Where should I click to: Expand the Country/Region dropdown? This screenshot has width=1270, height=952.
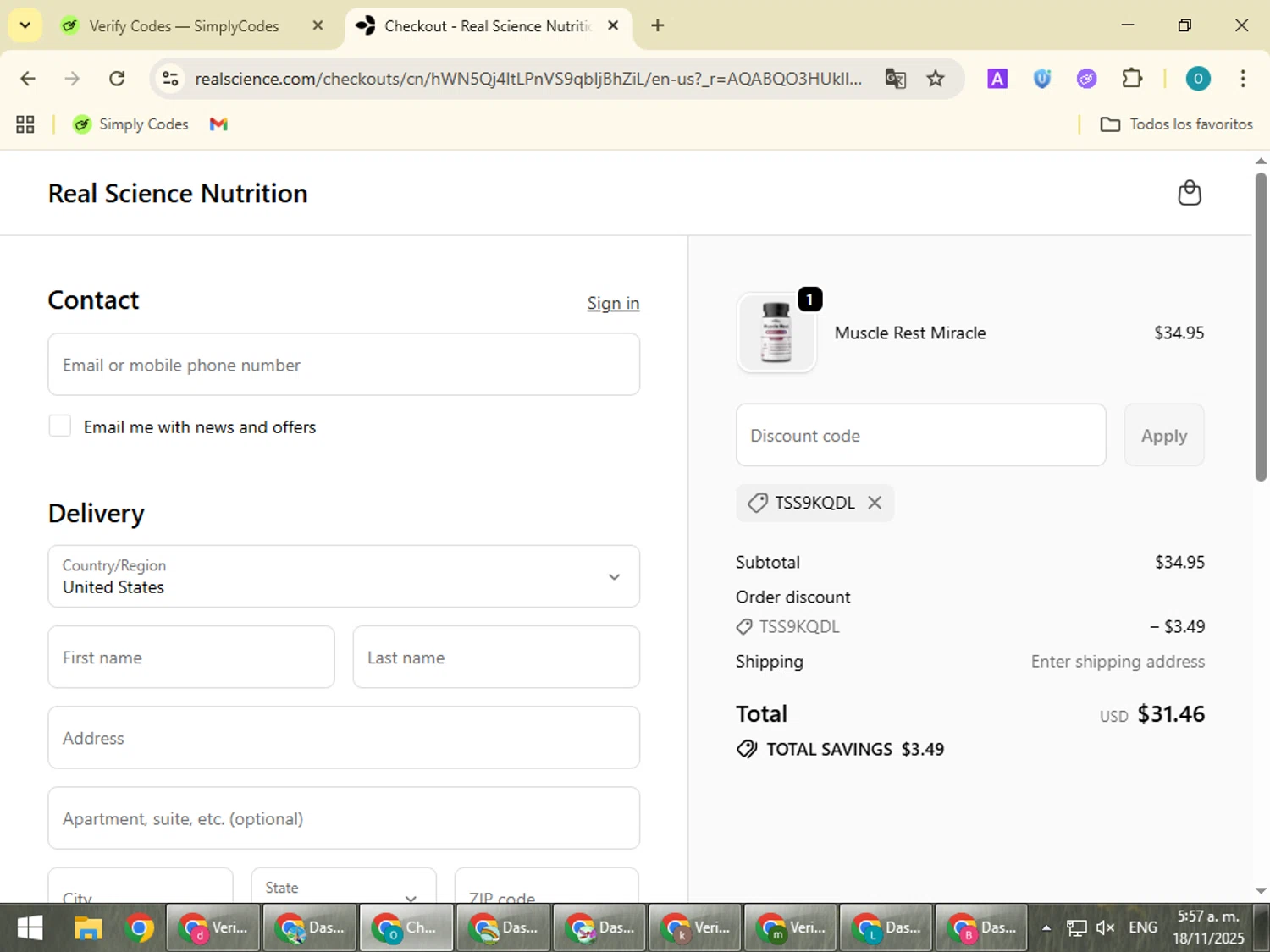pos(344,576)
